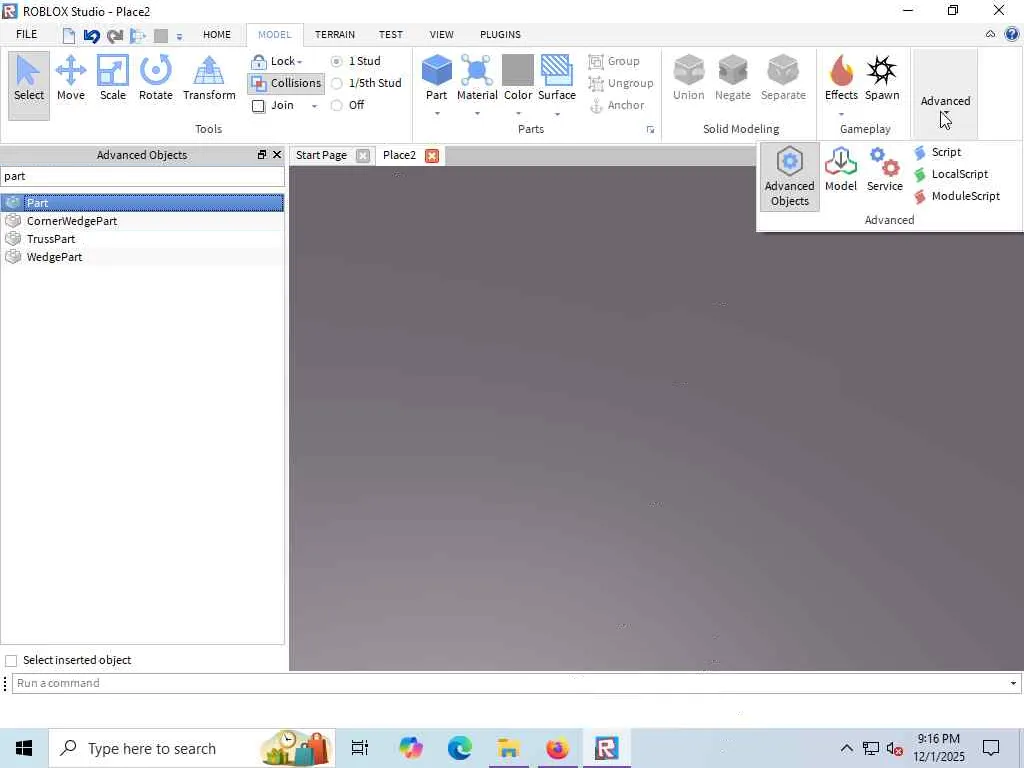Open the command bar history dropdown
1024x768 pixels.
[1013, 684]
